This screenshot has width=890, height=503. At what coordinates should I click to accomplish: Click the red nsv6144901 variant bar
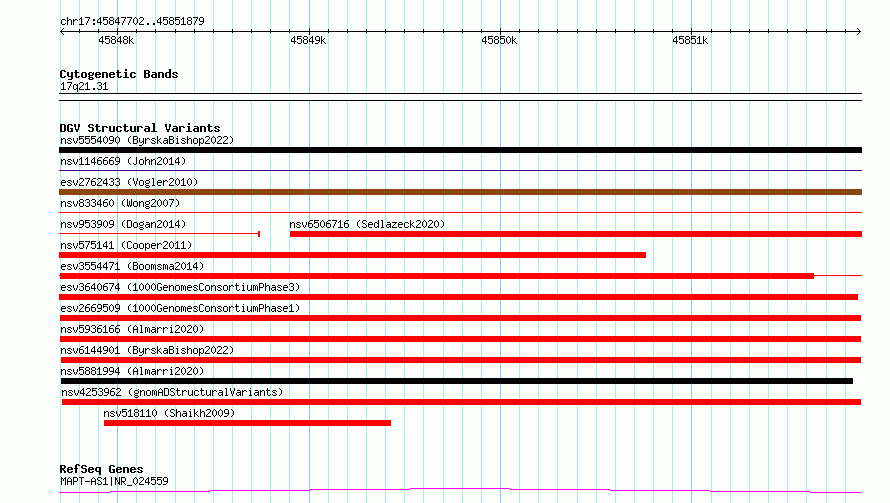point(461,360)
